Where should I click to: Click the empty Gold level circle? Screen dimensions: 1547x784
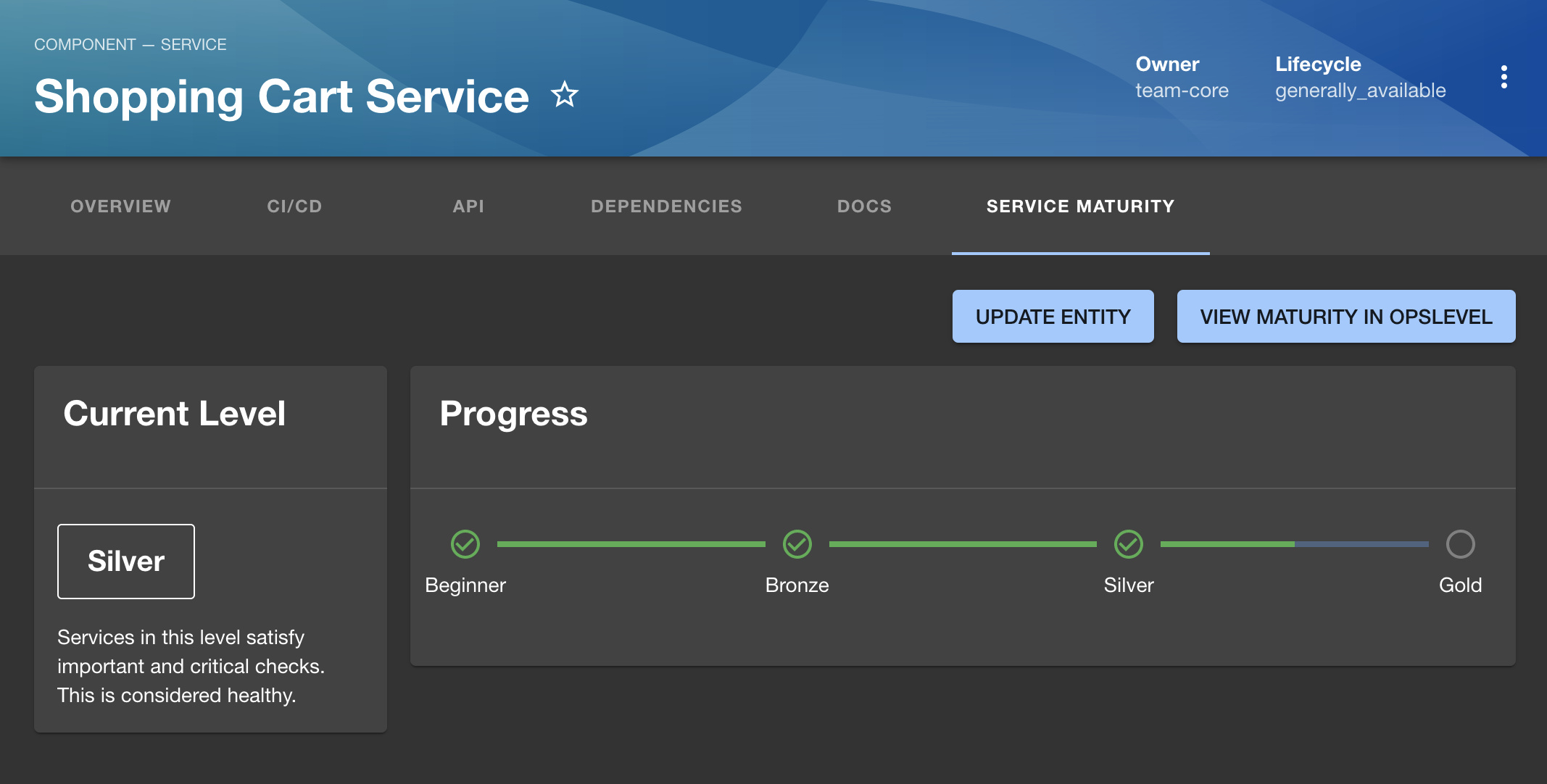tap(1460, 544)
